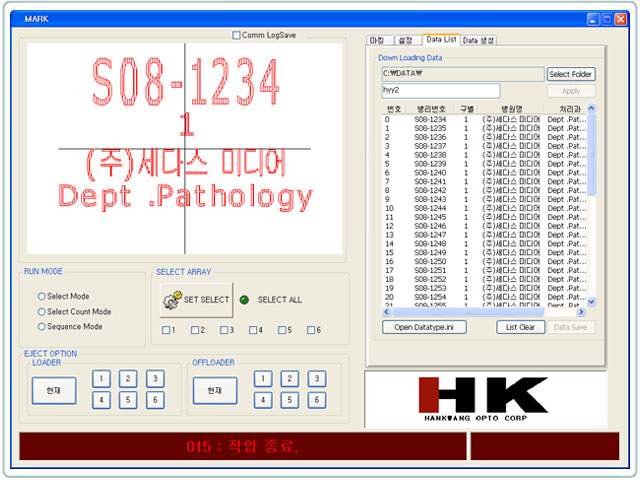
Task: Click the folder path field C:\DATA\
Action: click(463, 74)
